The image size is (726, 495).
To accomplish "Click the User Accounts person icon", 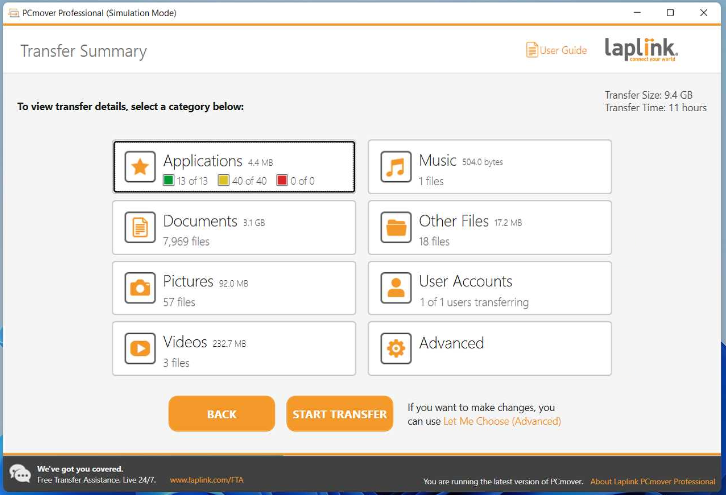I will pyautogui.click(x=396, y=288).
